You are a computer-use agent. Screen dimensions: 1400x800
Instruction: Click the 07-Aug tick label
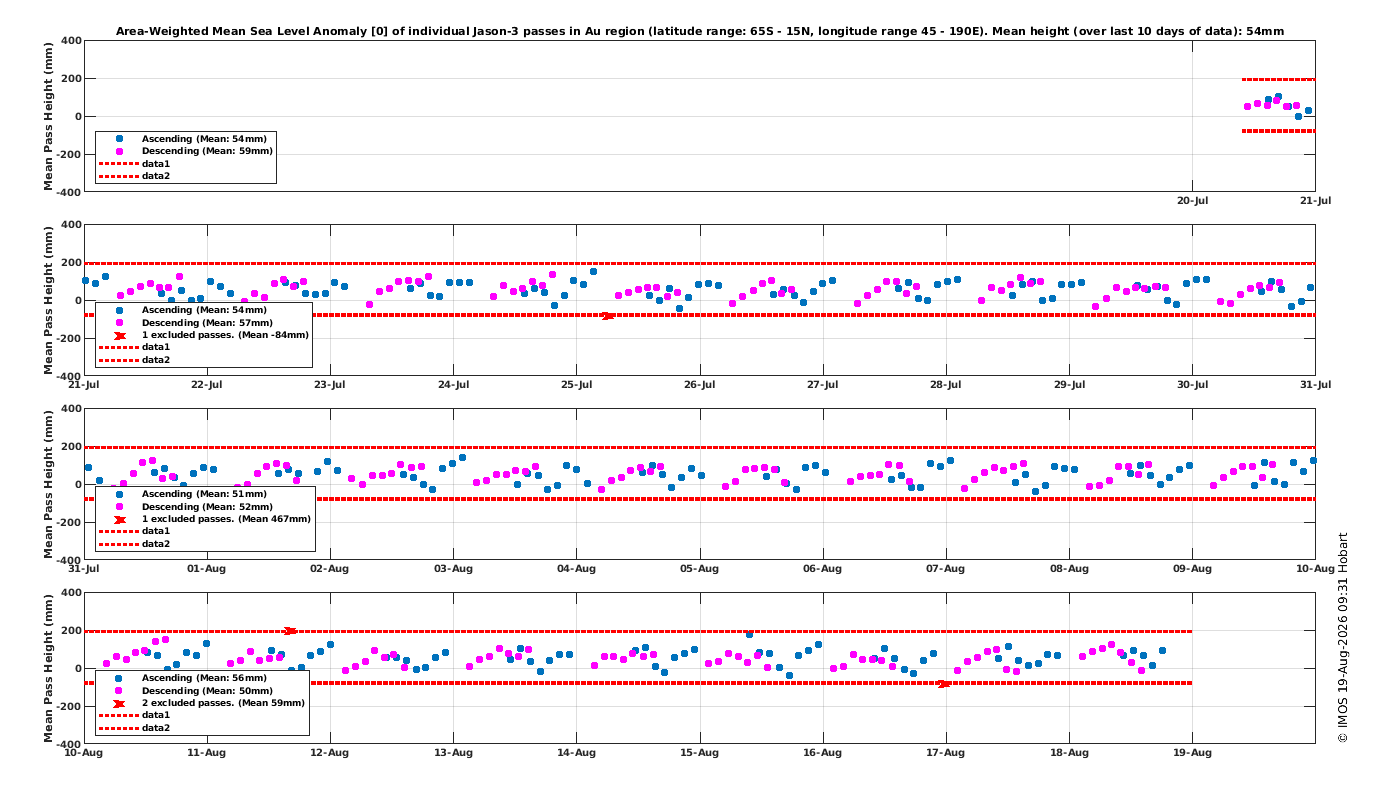(x=946, y=569)
